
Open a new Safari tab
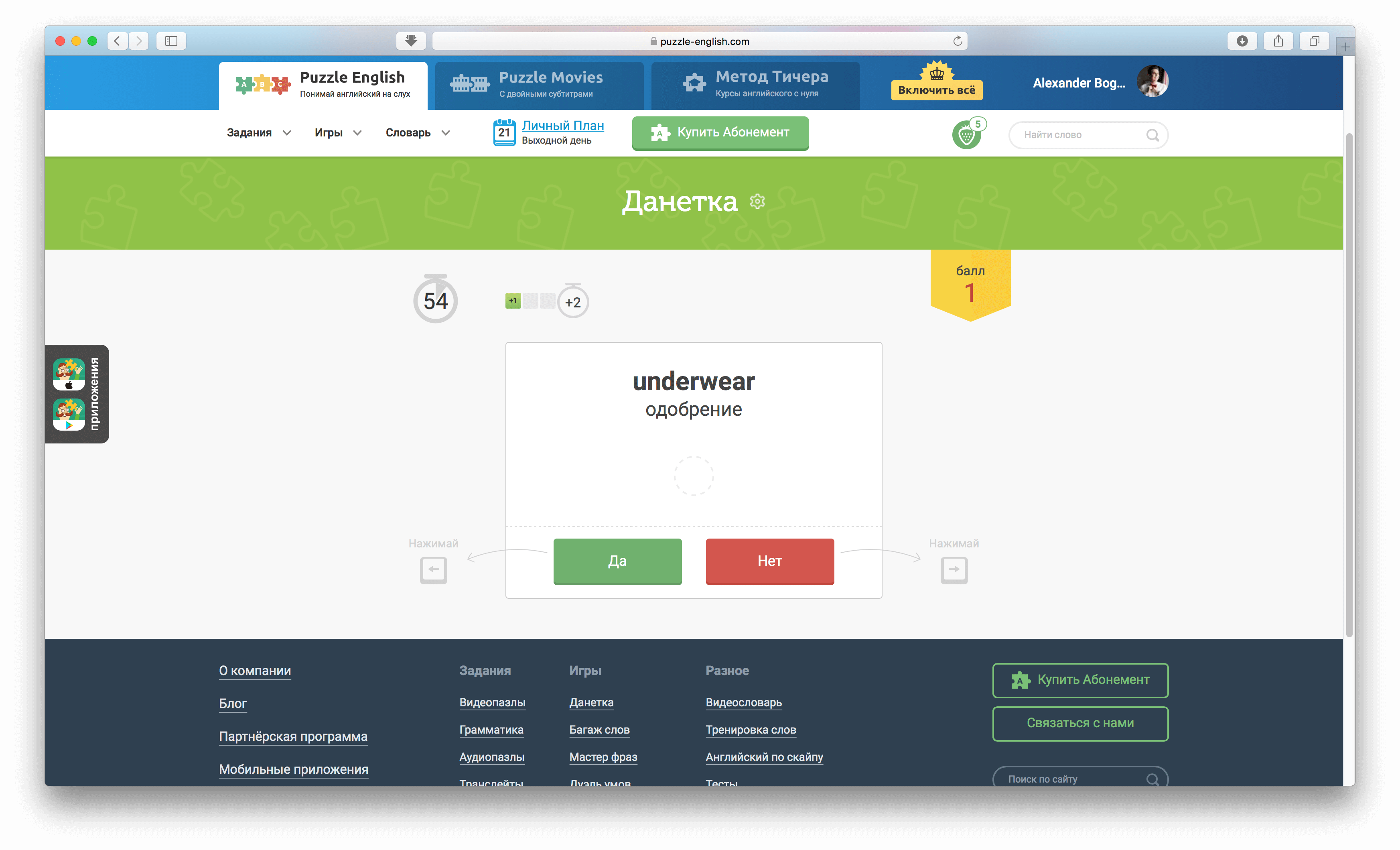1345,47
